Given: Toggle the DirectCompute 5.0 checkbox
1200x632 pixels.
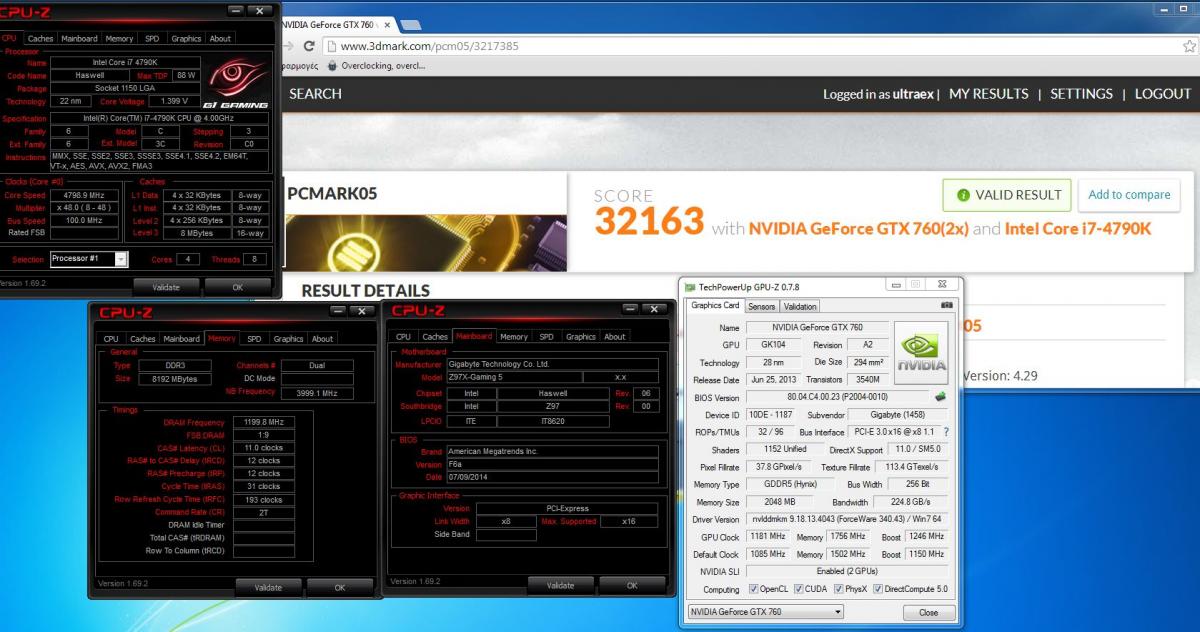Looking at the screenshot, I should point(877,589).
